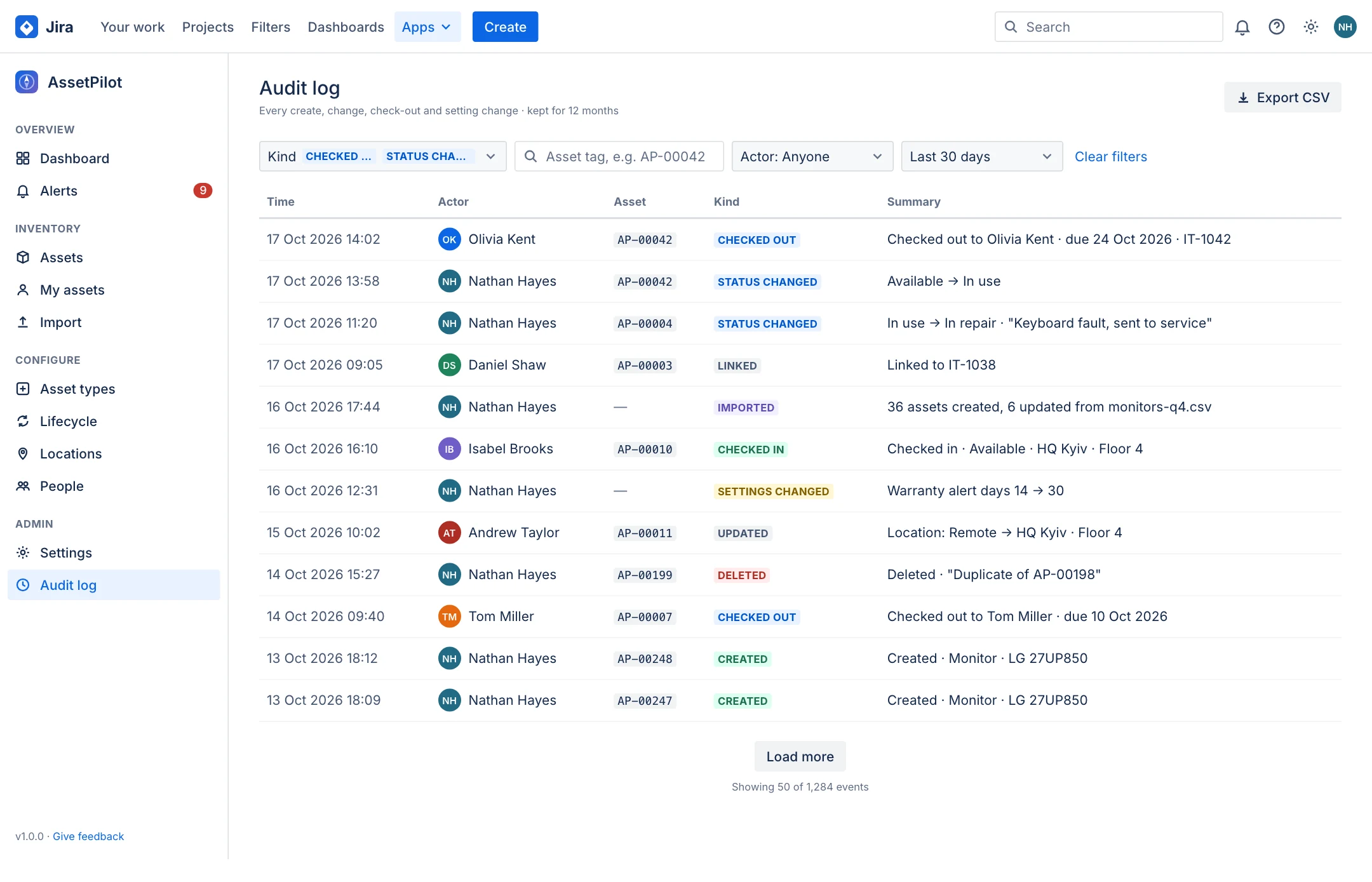The height and width of the screenshot is (882, 1372).
Task: Open the help question mark icon
Action: point(1277,27)
